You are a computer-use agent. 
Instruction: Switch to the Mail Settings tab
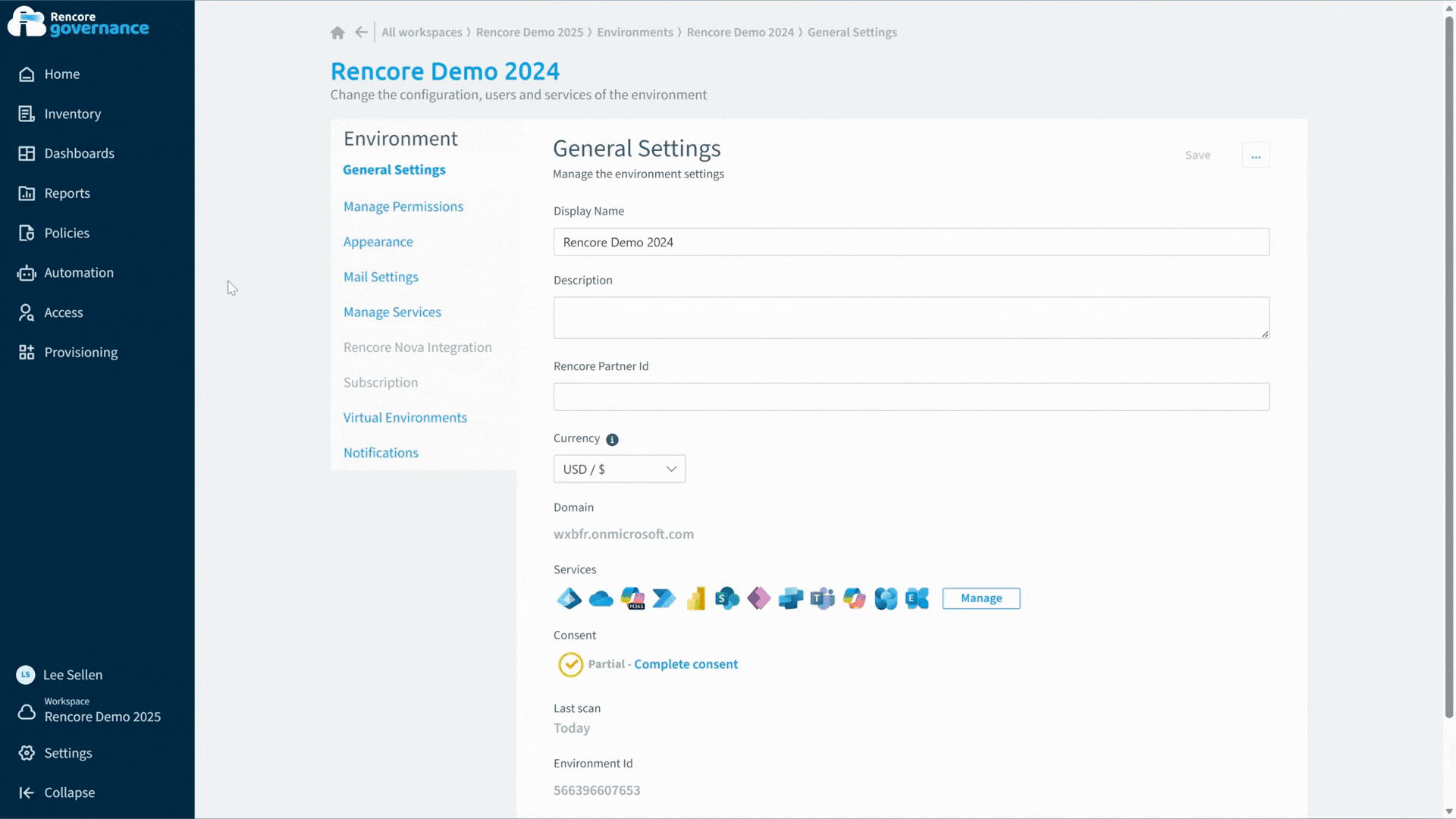coord(381,277)
